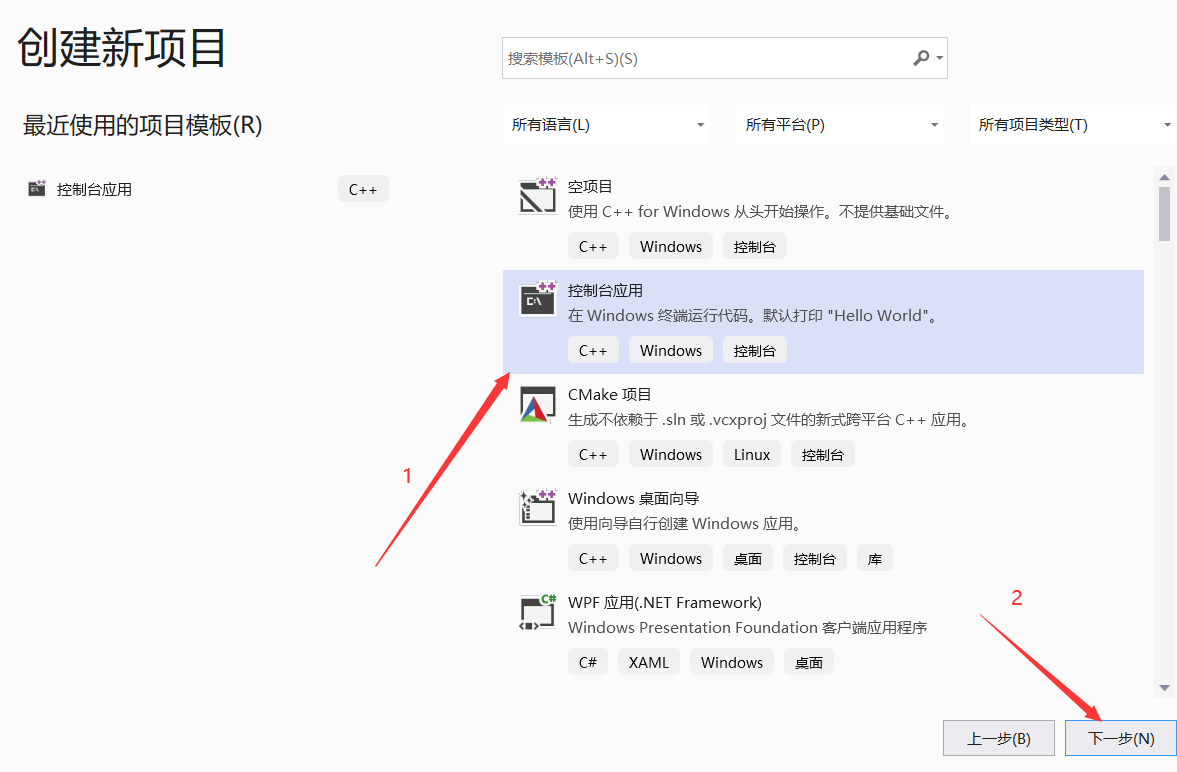Viewport: 1177px width, 772px height.
Task: Click the template list scrollbar thumb
Action: 1164,214
